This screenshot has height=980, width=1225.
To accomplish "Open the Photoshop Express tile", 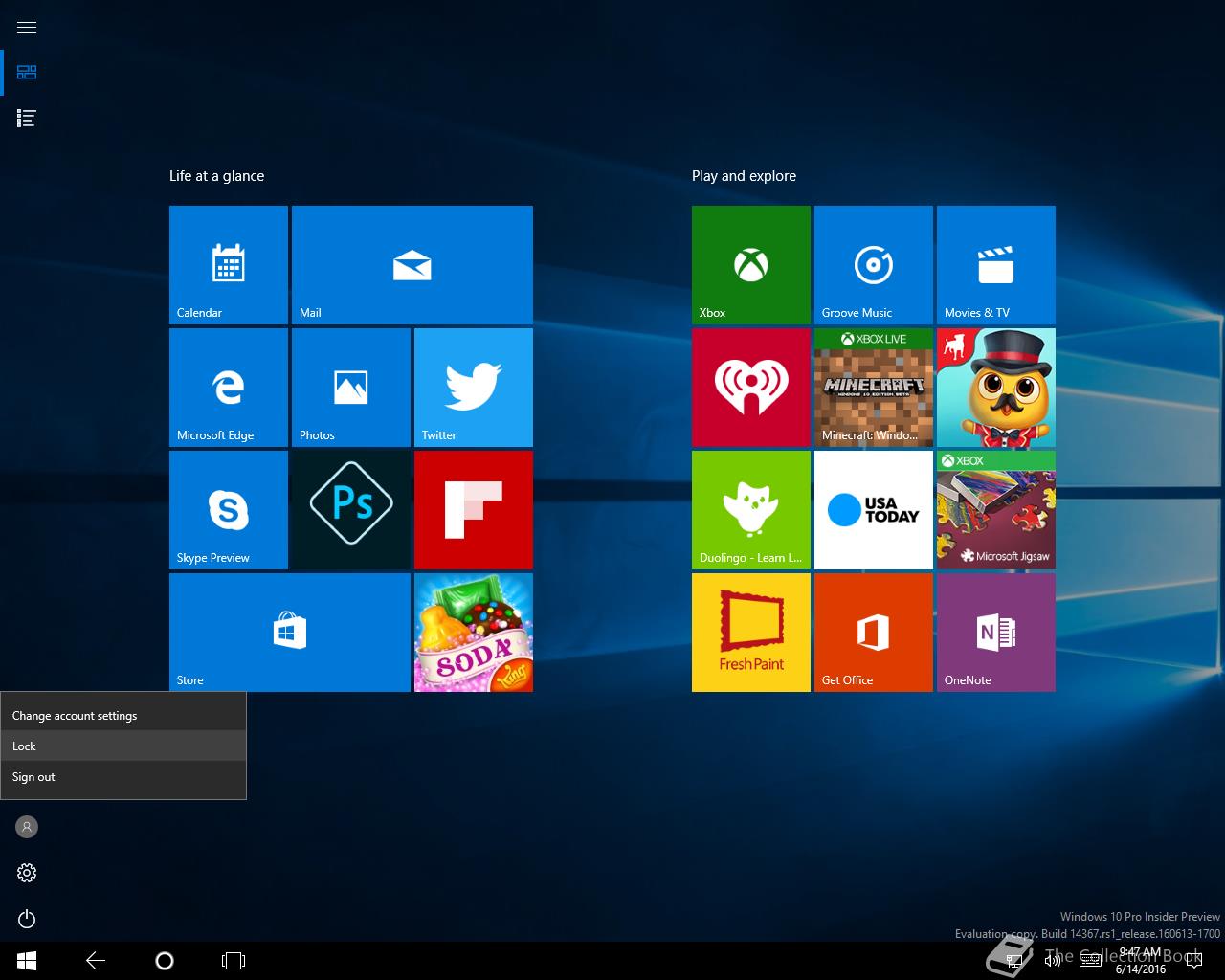I will pyautogui.click(x=351, y=510).
